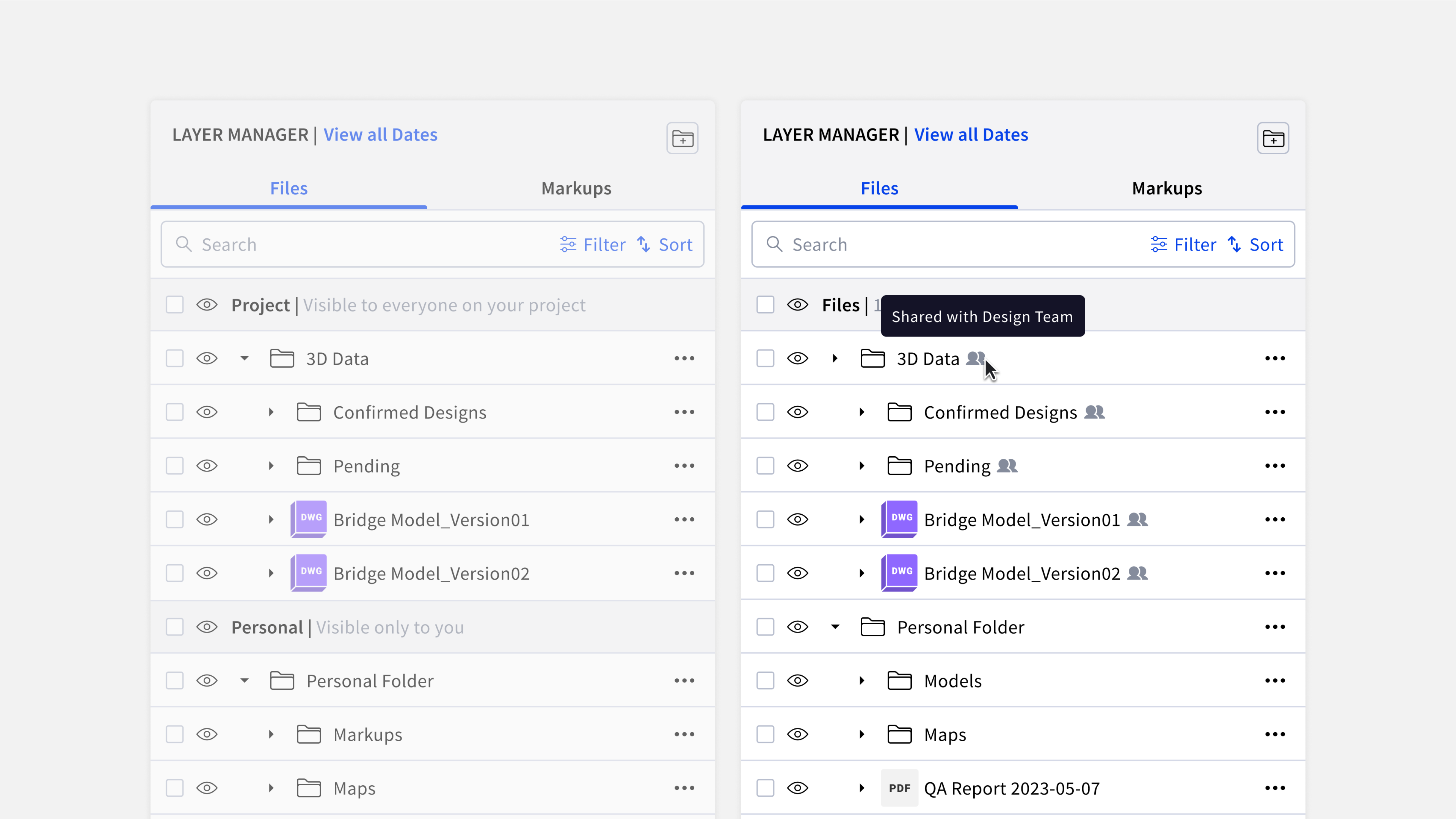Open more options for Confirmed Designs left panel
The width and height of the screenshot is (1456, 819).
(684, 412)
